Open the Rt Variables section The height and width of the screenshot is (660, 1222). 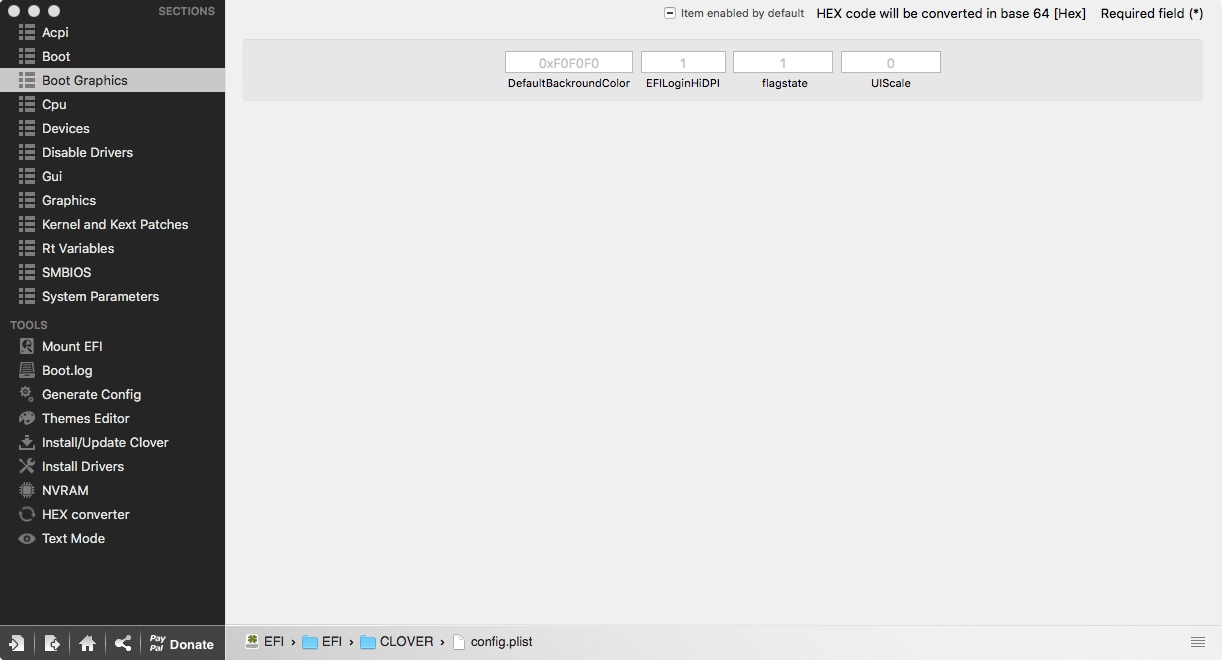pos(112,248)
